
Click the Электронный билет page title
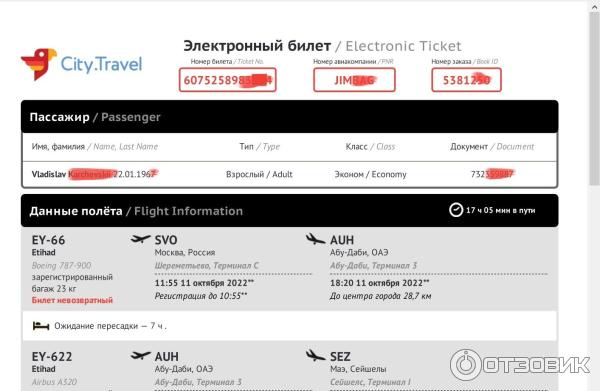pos(257,46)
